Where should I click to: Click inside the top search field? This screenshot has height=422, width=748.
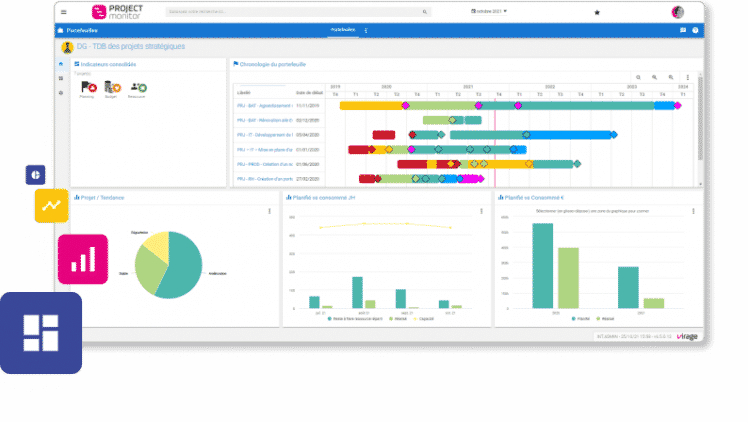coord(298,11)
